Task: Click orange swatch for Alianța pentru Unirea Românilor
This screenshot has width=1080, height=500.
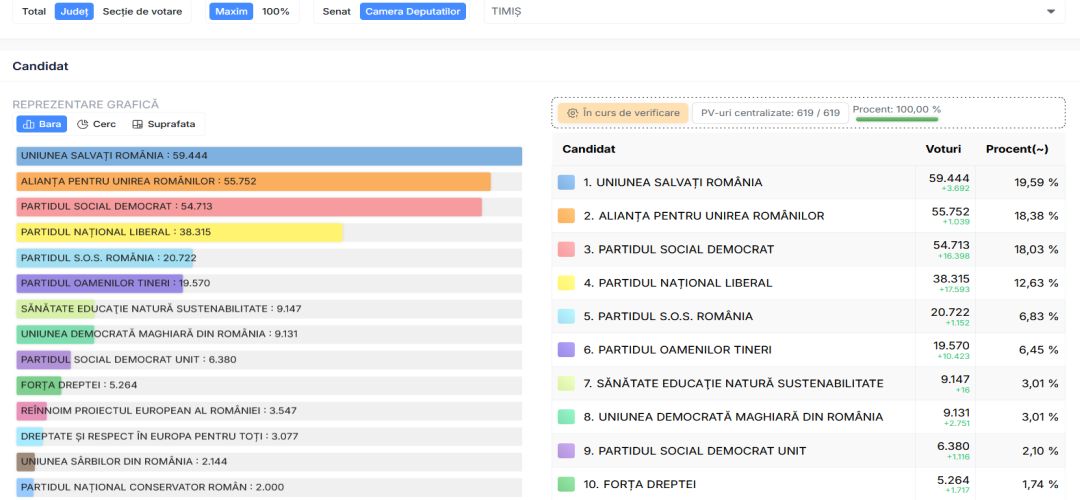Action: coord(566,216)
